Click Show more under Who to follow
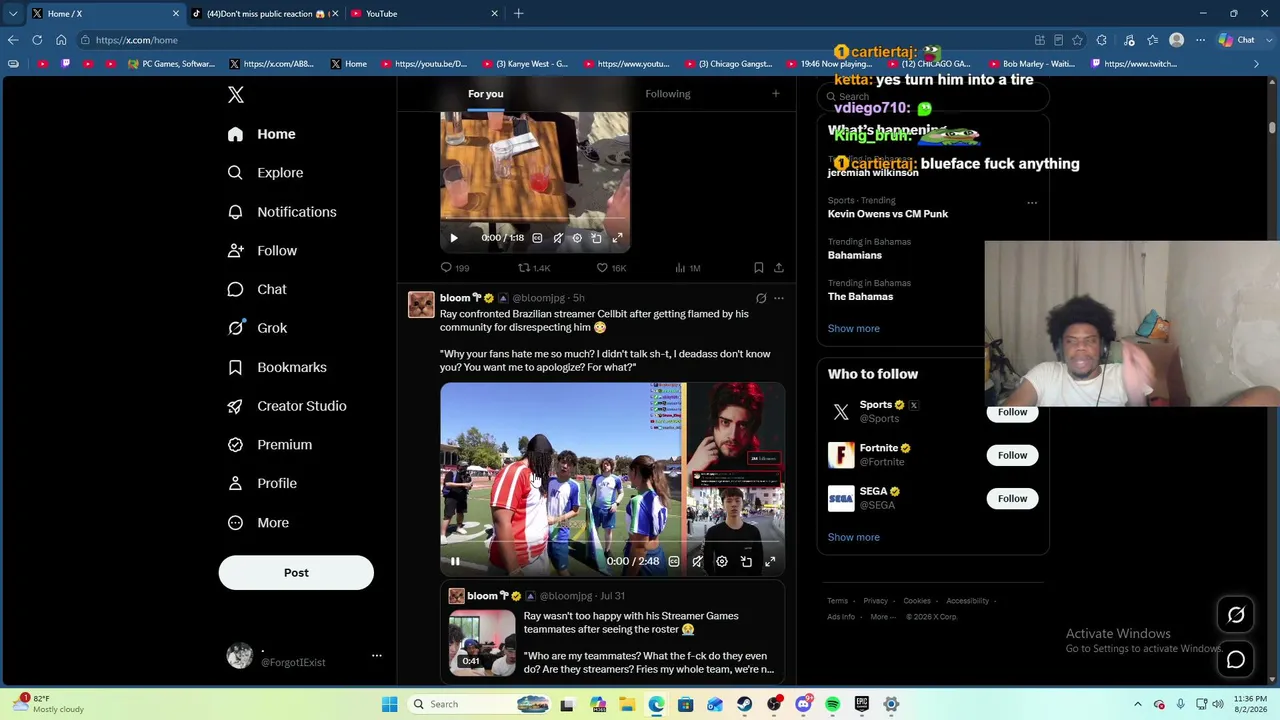Viewport: 1280px width, 720px height. (854, 537)
